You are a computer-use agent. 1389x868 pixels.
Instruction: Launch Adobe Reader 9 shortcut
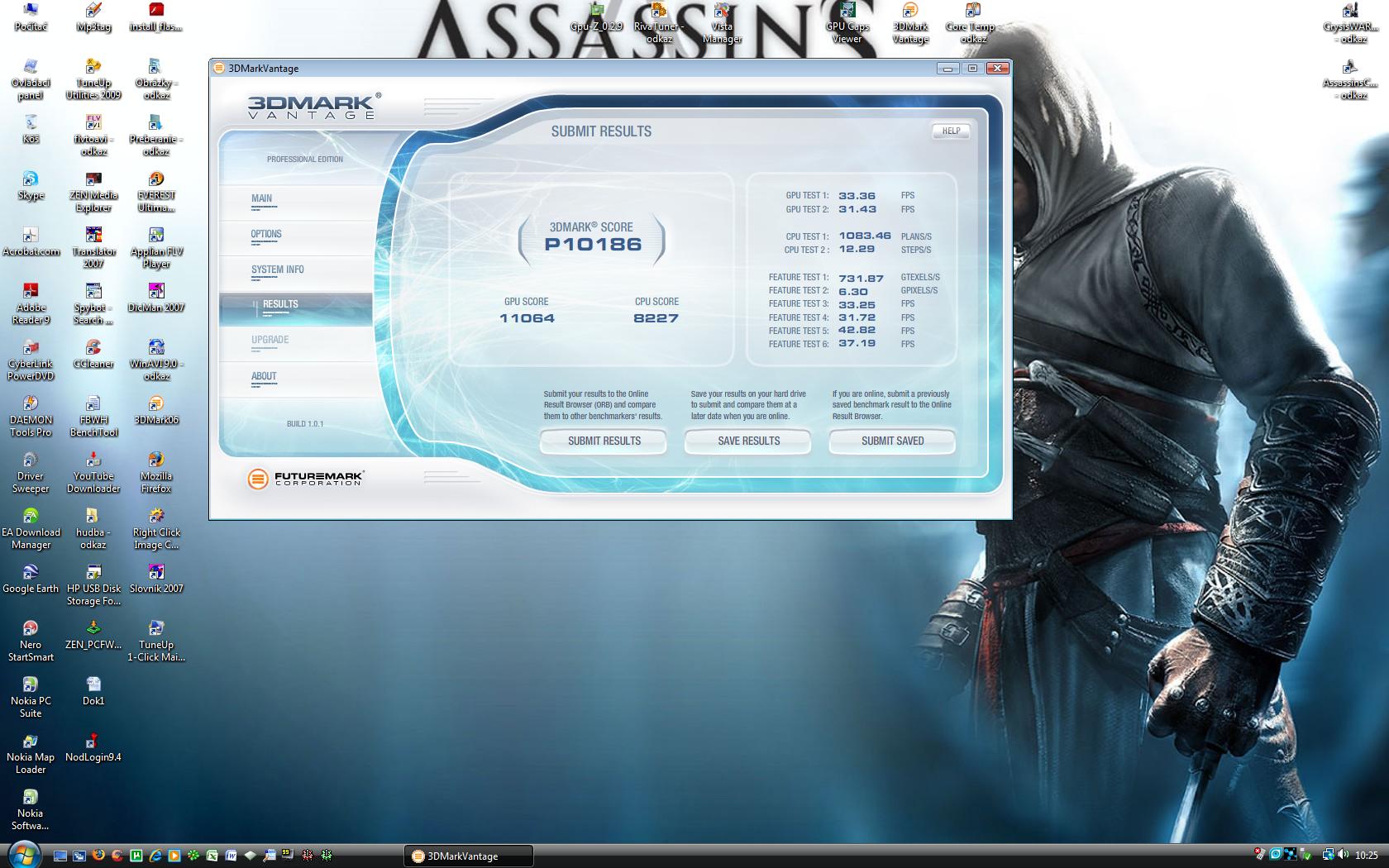pyautogui.click(x=31, y=304)
